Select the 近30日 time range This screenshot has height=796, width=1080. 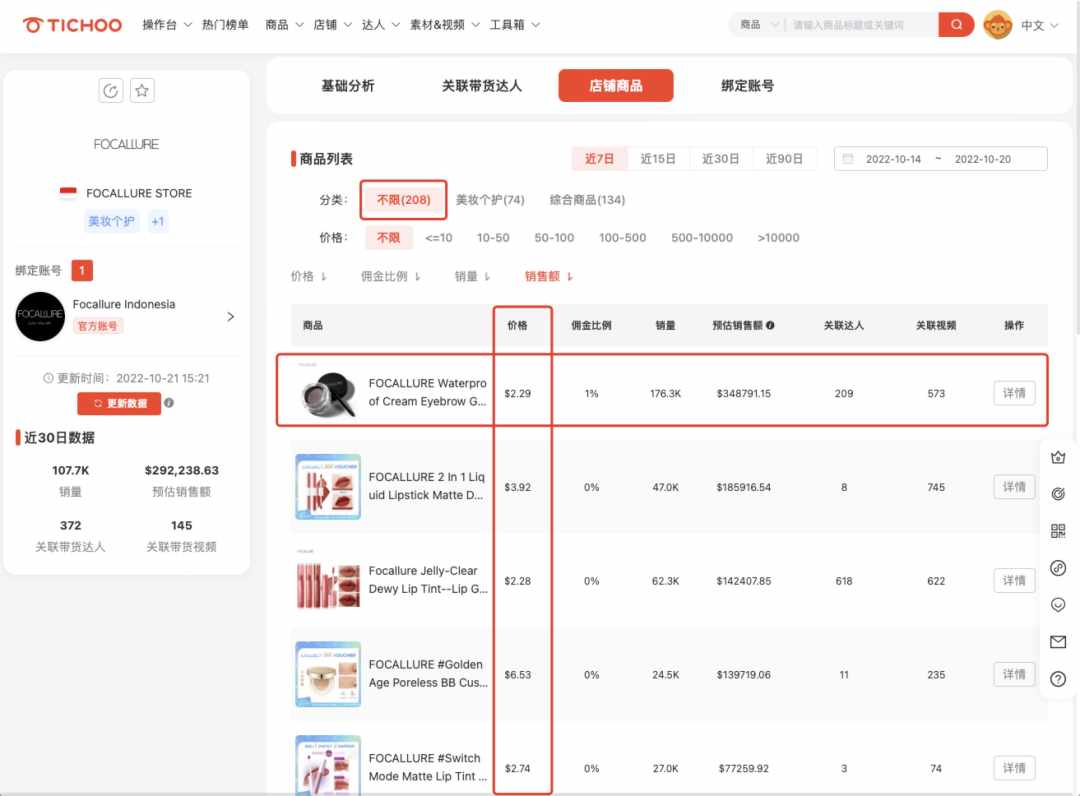[x=720, y=159]
